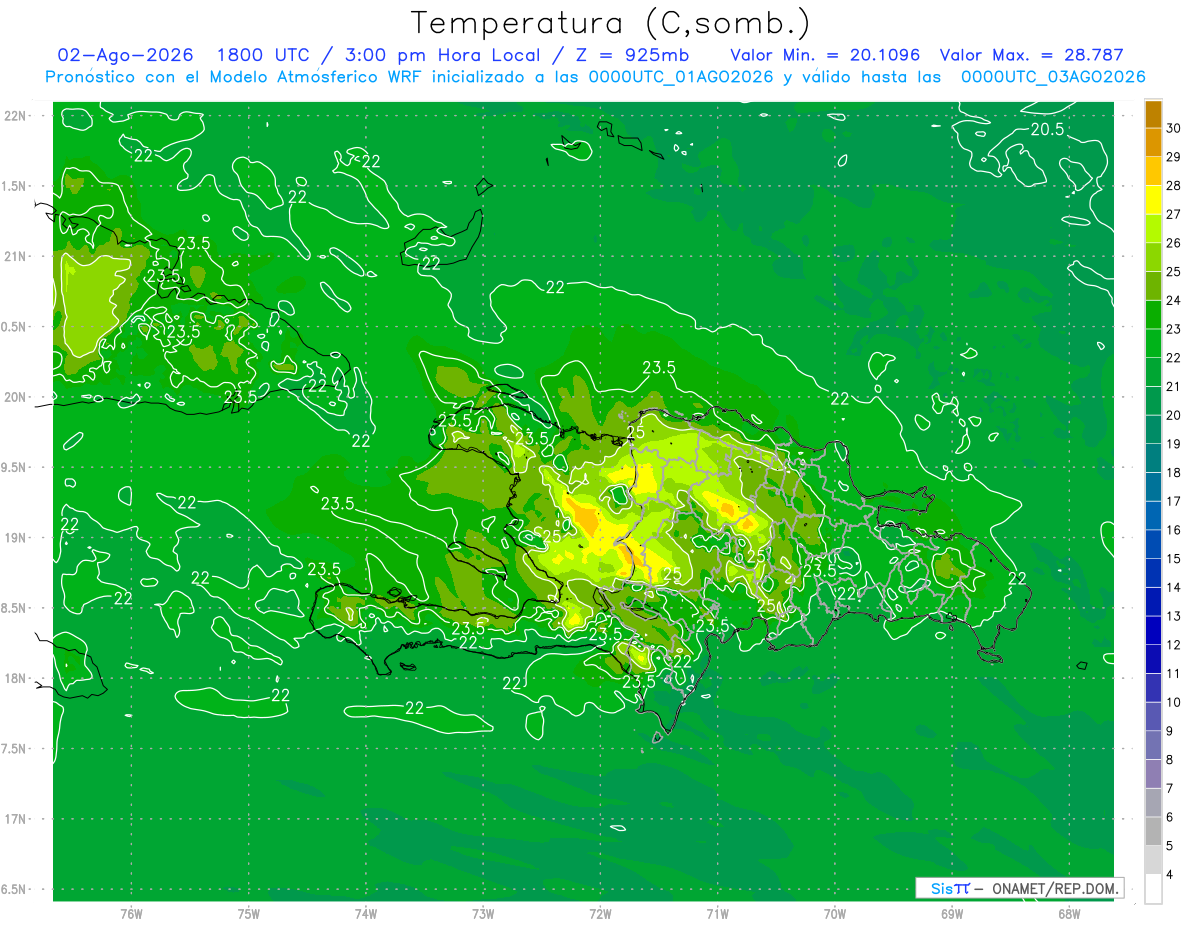Click the "Valor Max. = 28.787" readout
The image size is (1200, 927).
pos(1032,55)
